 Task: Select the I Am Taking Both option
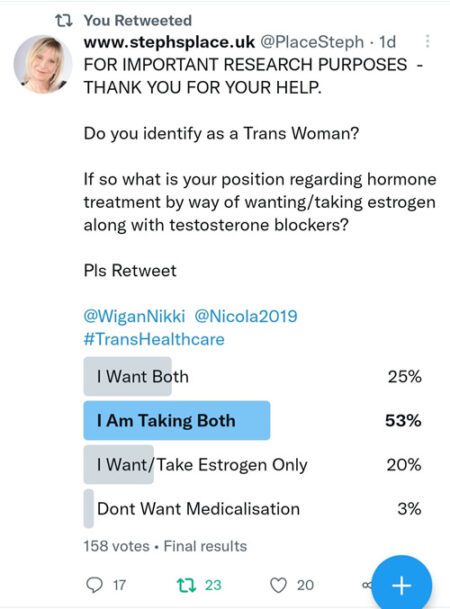(253, 421)
